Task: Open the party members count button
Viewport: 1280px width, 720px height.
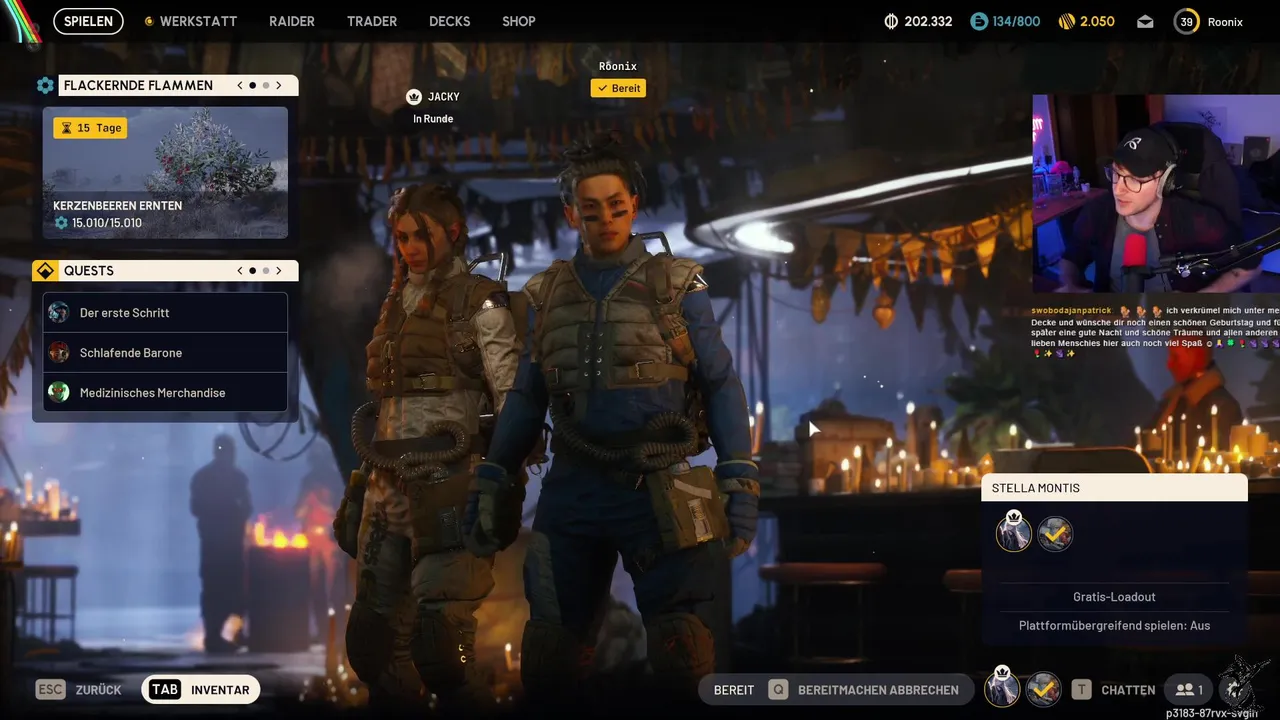Action: (x=1189, y=690)
